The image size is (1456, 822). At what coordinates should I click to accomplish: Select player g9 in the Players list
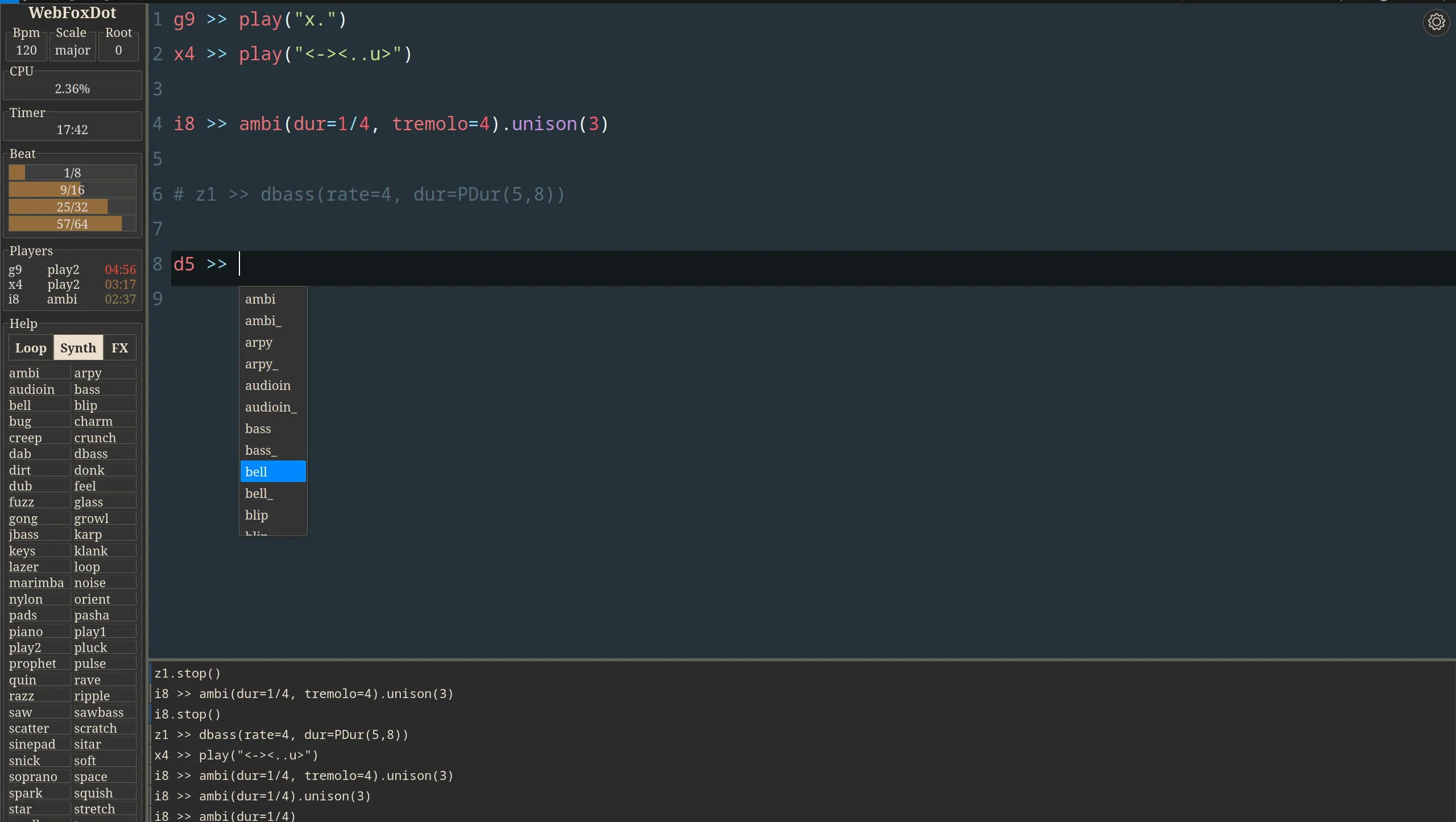point(15,269)
